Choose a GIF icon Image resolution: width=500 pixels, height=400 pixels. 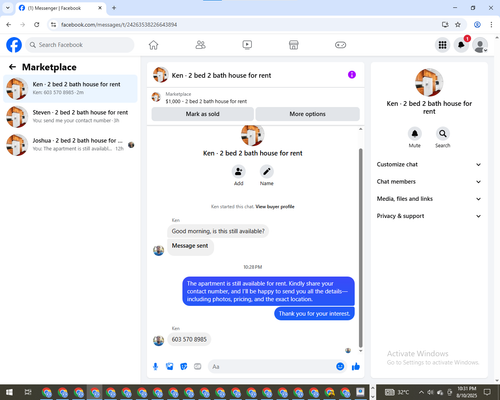tap(198, 367)
